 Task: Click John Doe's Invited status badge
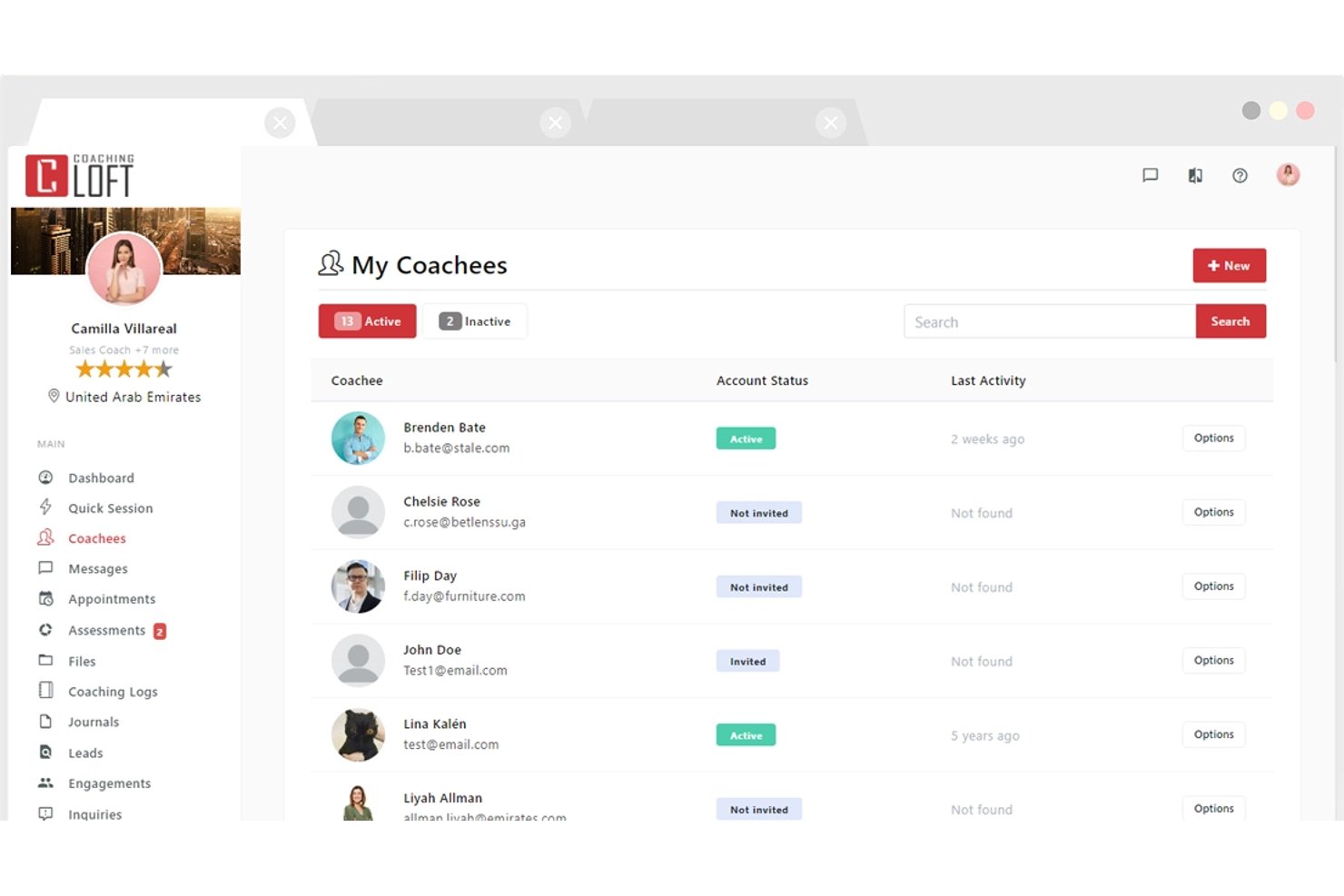747,662
